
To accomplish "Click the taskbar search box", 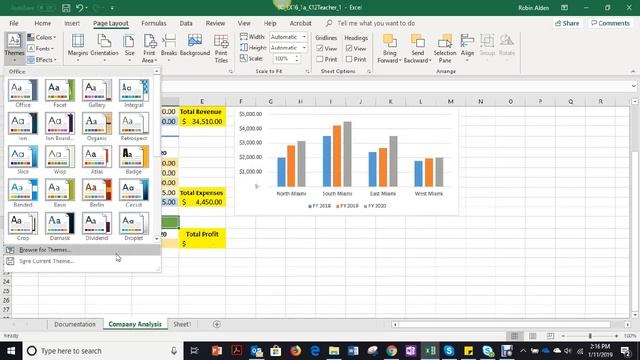I will pos(102,351).
